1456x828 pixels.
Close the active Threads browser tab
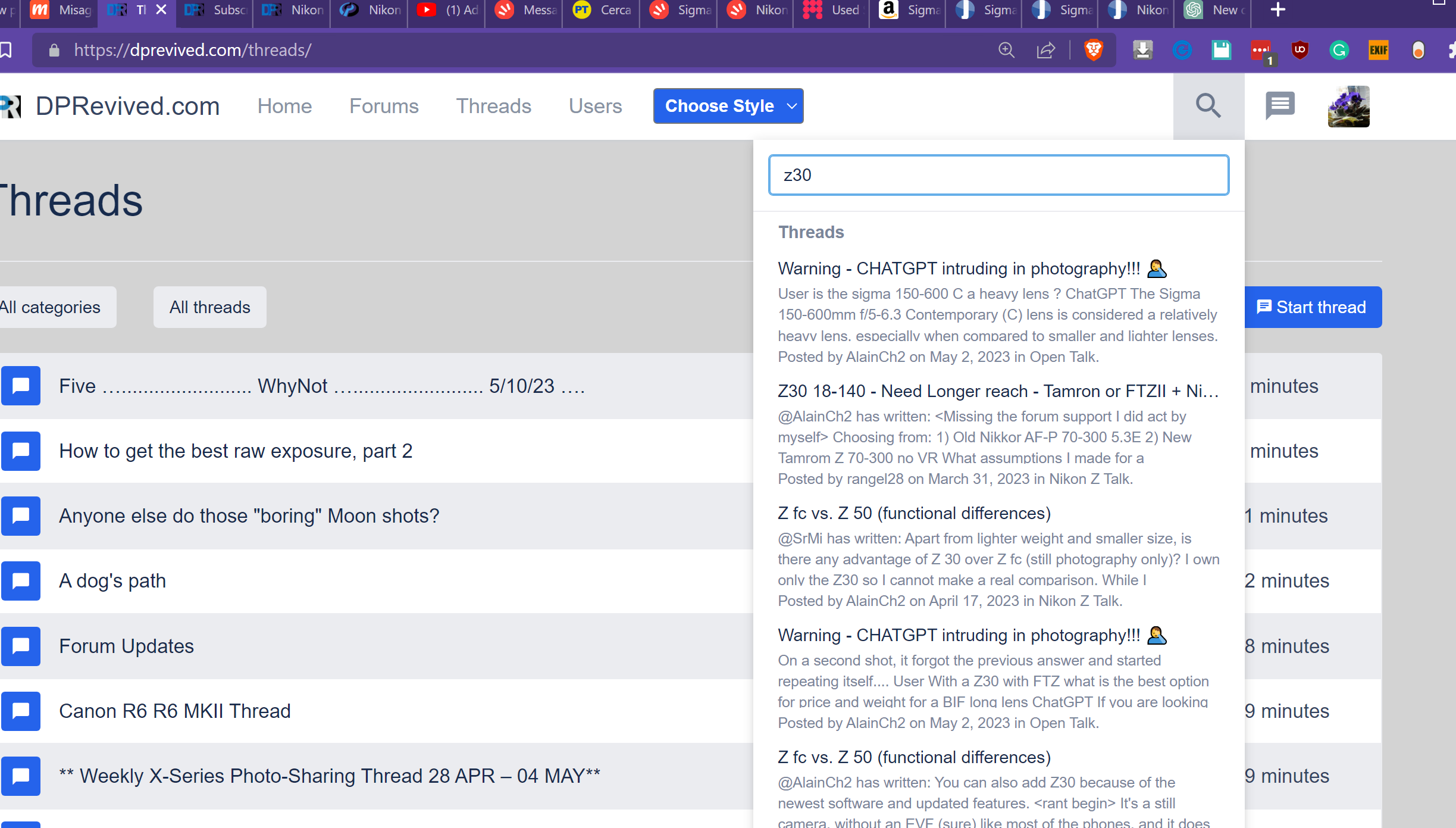(161, 10)
